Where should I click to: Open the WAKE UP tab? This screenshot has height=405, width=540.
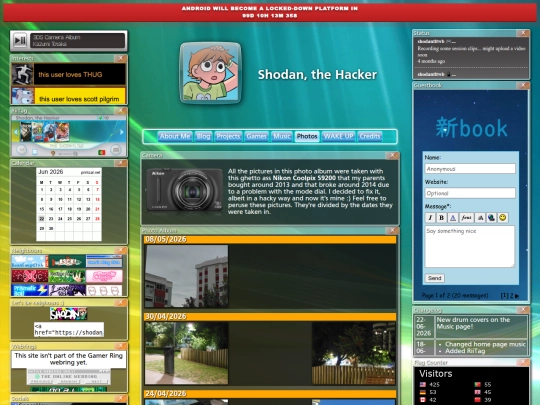click(x=338, y=136)
